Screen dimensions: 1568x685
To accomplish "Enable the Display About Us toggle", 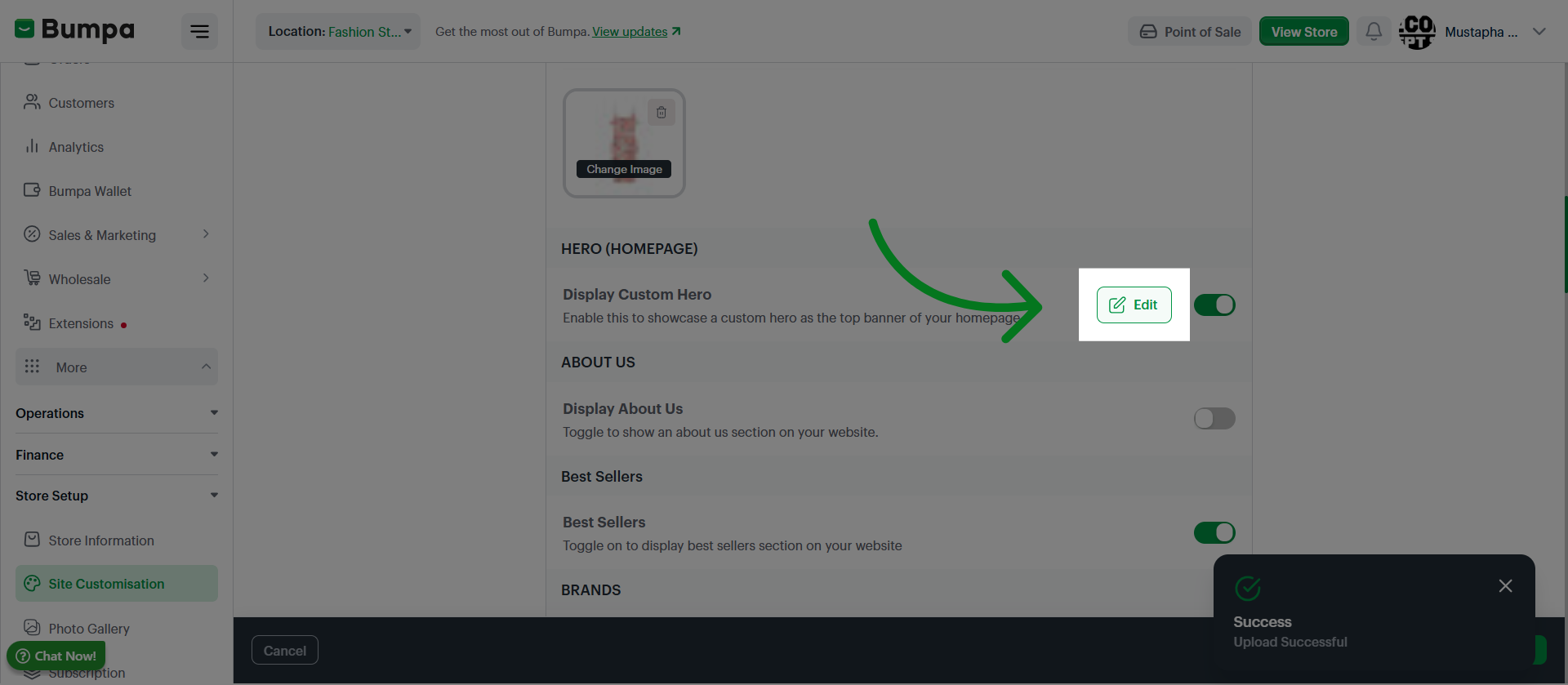I will click(x=1214, y=419).
